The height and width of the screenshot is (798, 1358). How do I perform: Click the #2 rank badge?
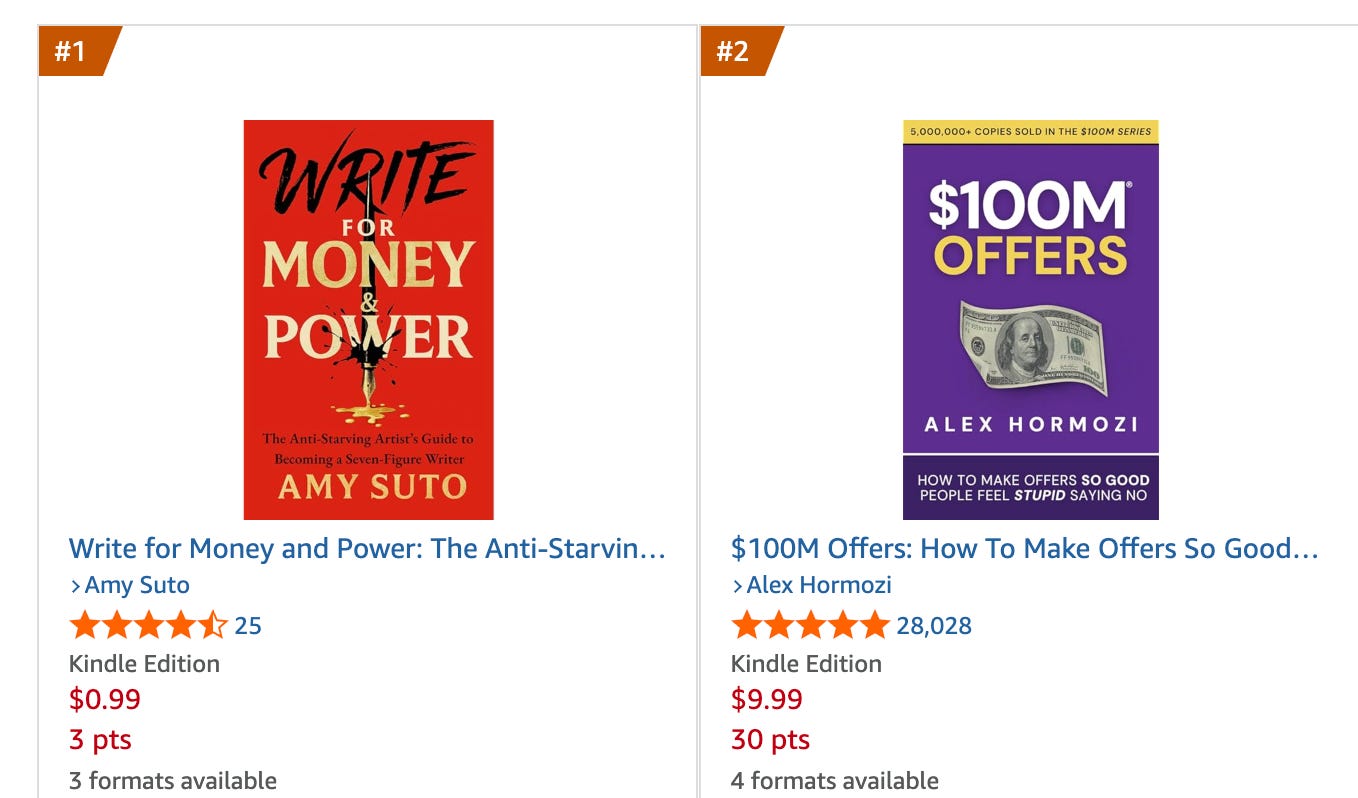click(x=735, y=51)
